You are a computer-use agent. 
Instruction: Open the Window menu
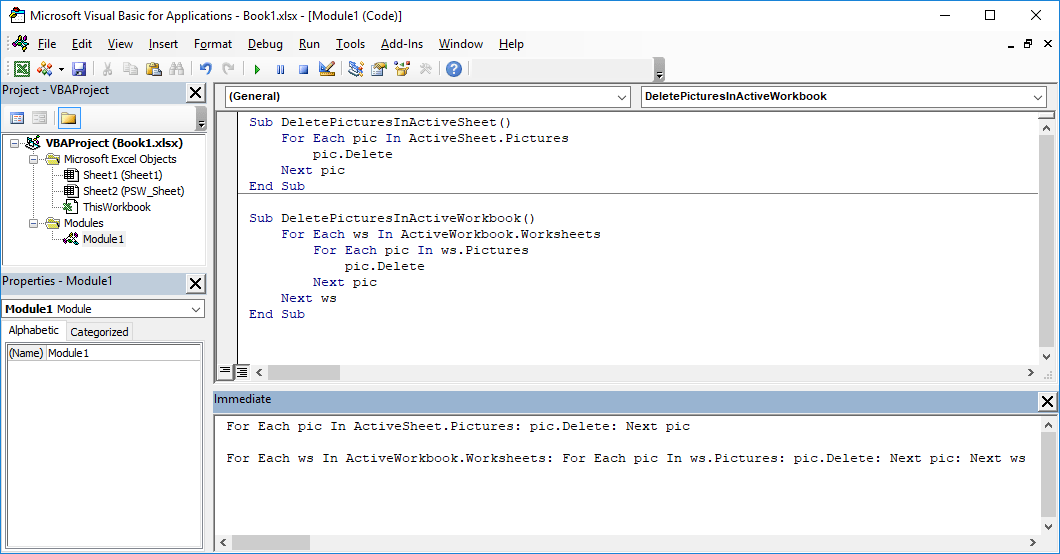coord(461,44)
